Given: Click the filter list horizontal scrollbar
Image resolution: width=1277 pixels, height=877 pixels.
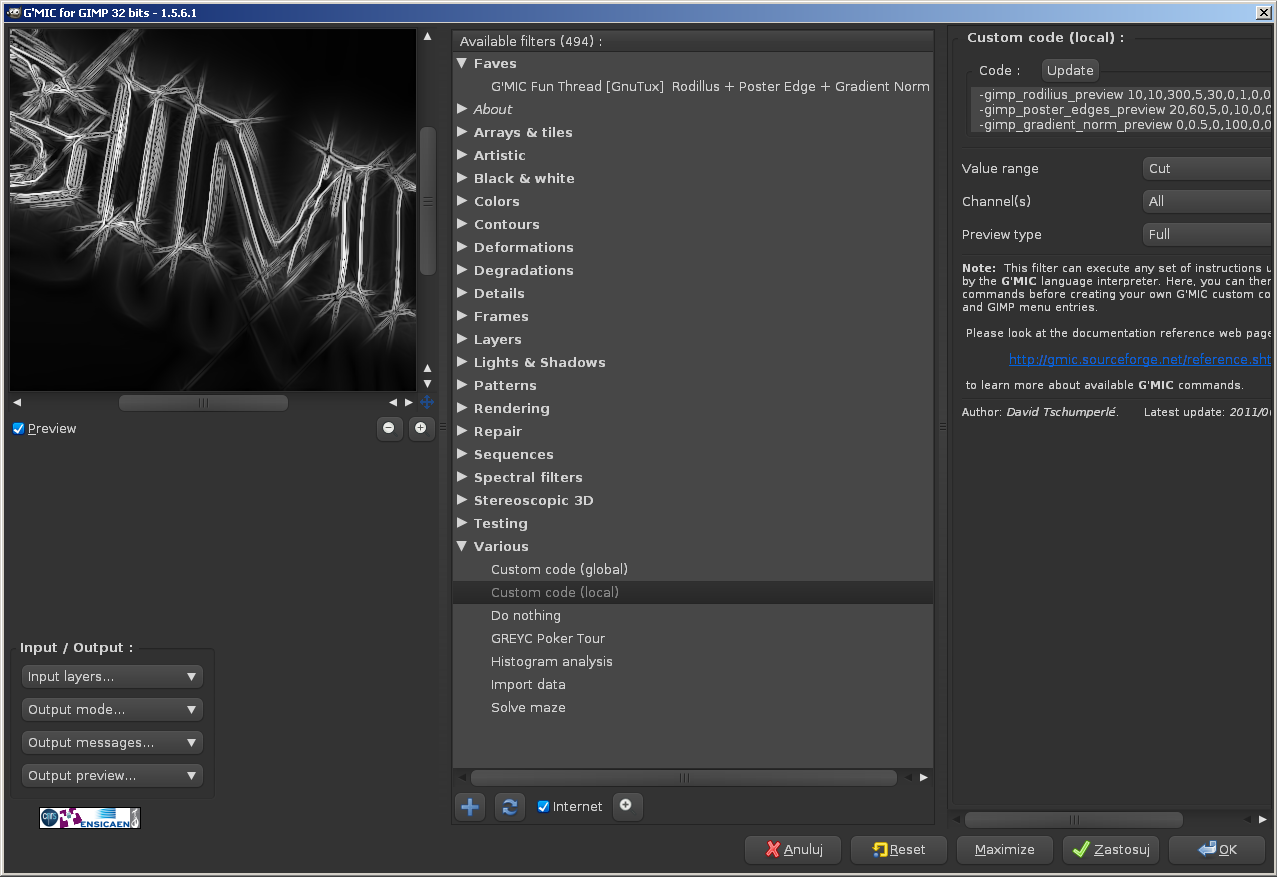Looking at the screenshot, I should [684, 777].
